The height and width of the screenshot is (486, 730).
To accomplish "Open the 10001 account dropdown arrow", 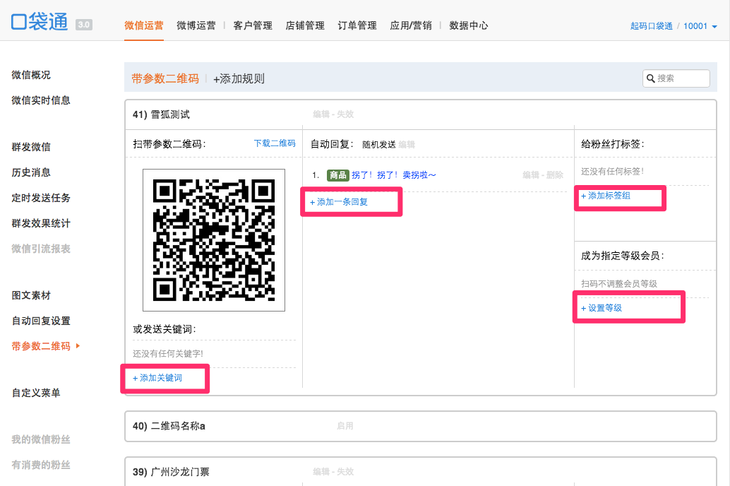I will tap(714, 26).
